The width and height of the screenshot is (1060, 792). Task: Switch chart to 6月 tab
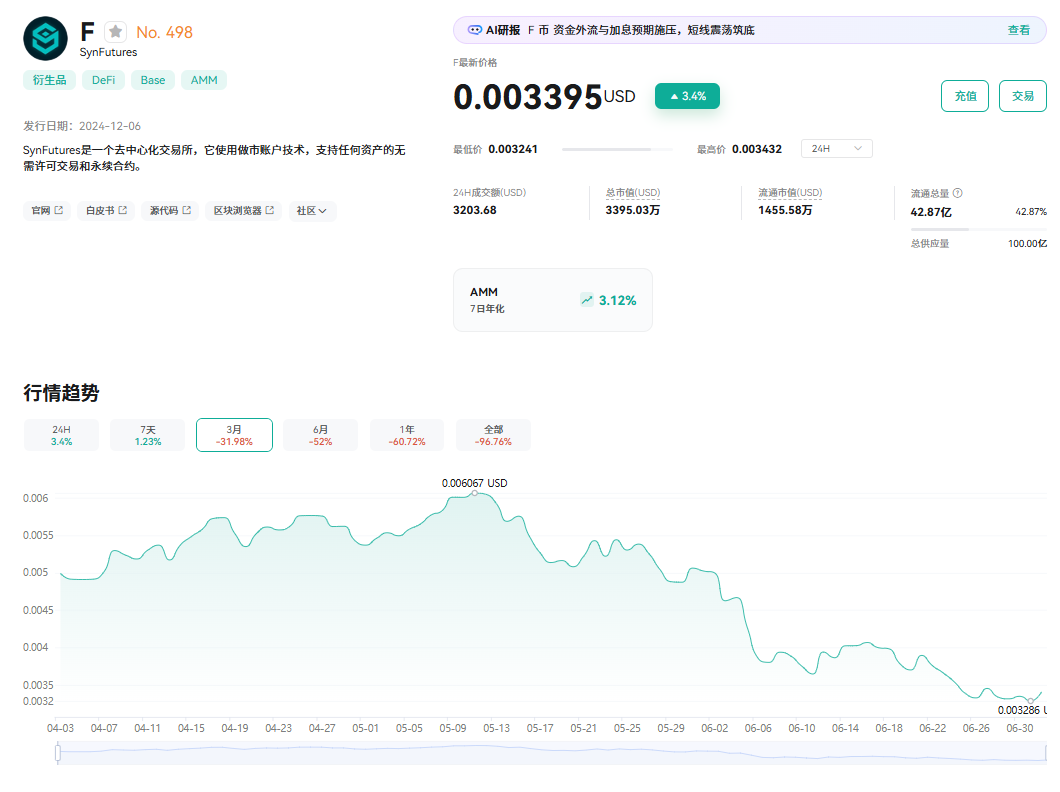pos(320,435)
